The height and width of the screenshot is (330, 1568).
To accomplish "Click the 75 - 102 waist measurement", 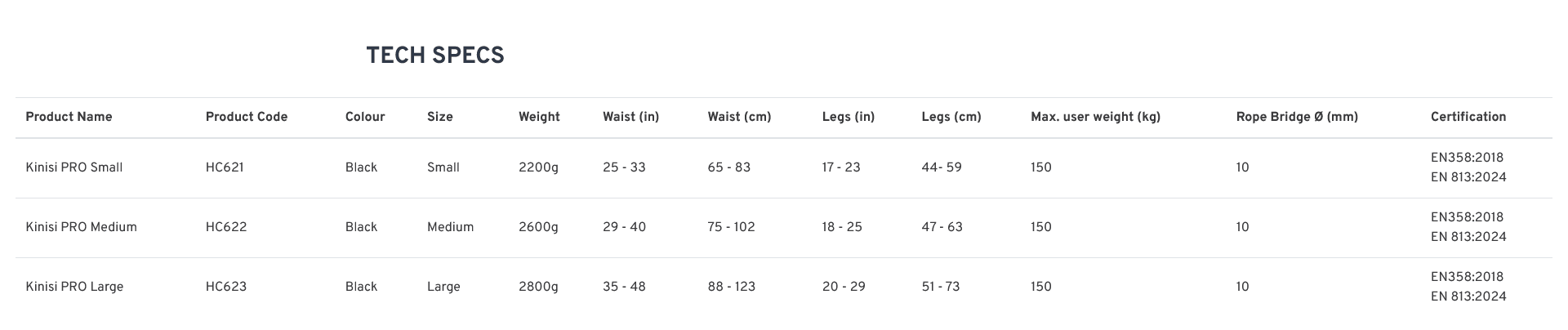I will coord(731,227).
